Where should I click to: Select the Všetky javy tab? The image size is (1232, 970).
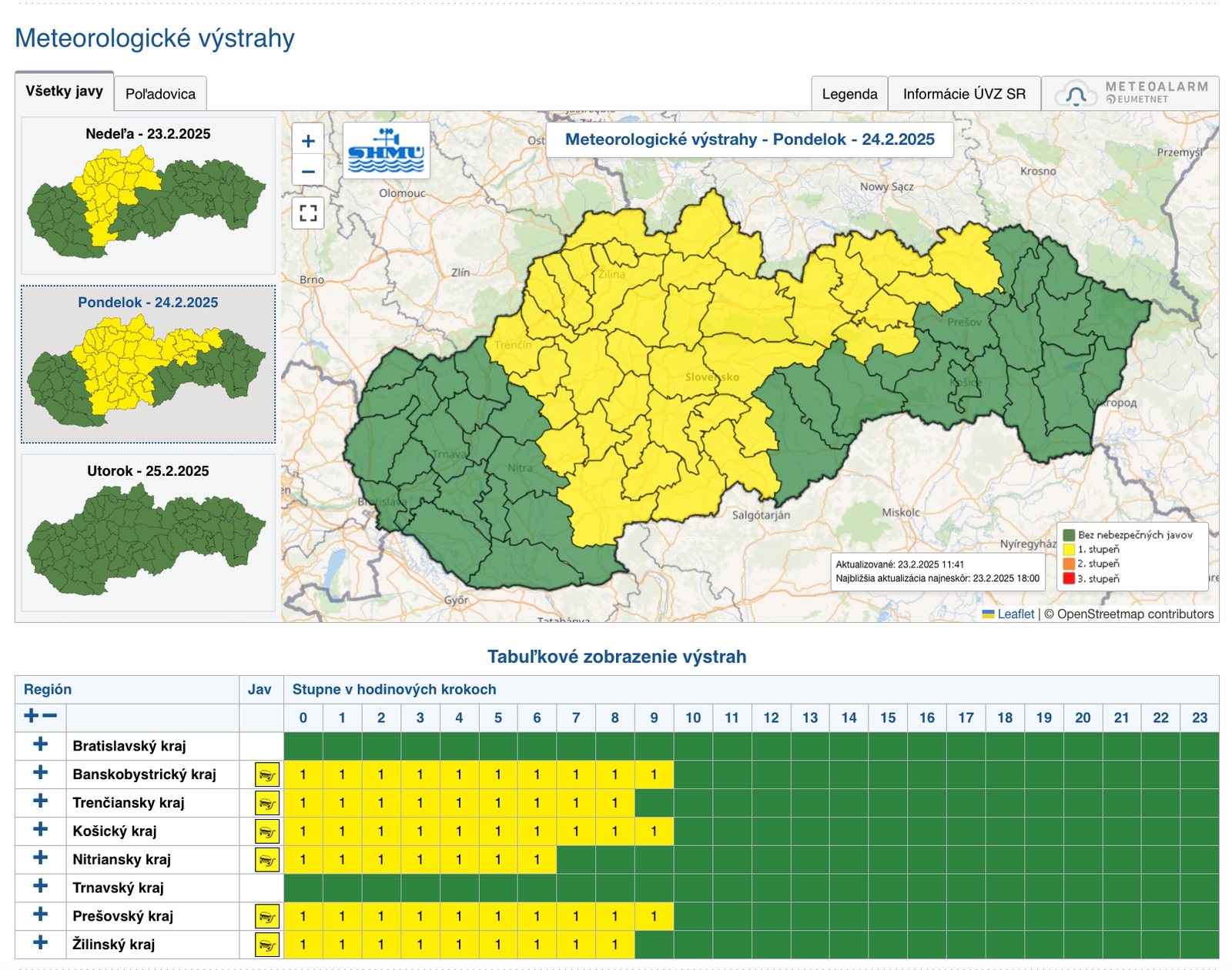pos(64,91)
